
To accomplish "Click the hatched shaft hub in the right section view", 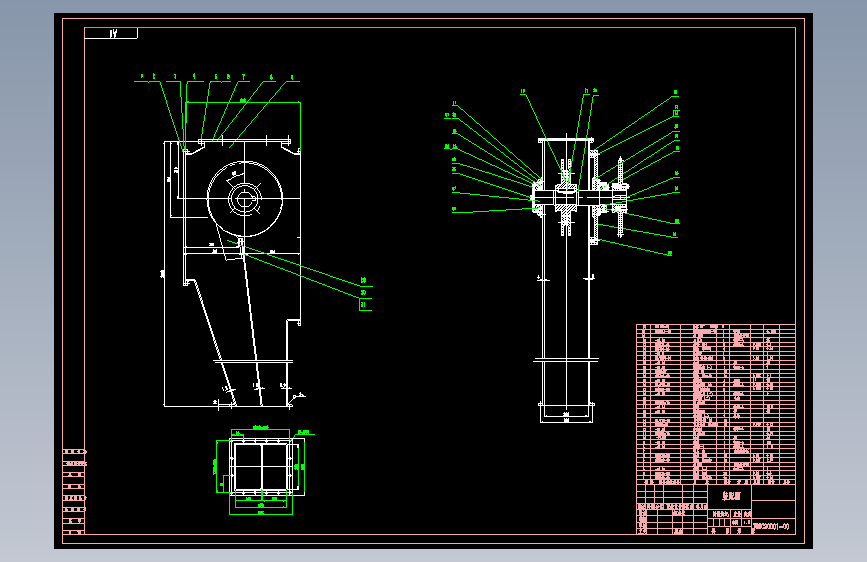I will tap(566, 197).
